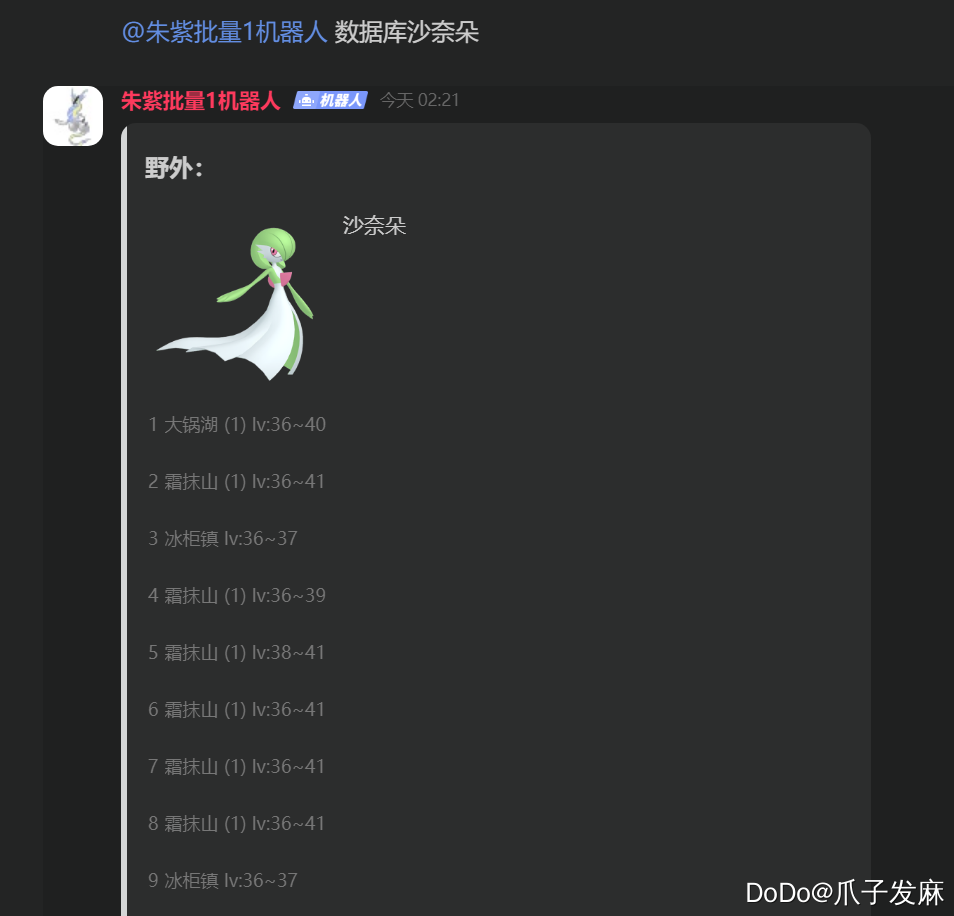View the 沙奈朵 Gardevoir image
This screenshot has height=916, width=954.
pos(236,304)
